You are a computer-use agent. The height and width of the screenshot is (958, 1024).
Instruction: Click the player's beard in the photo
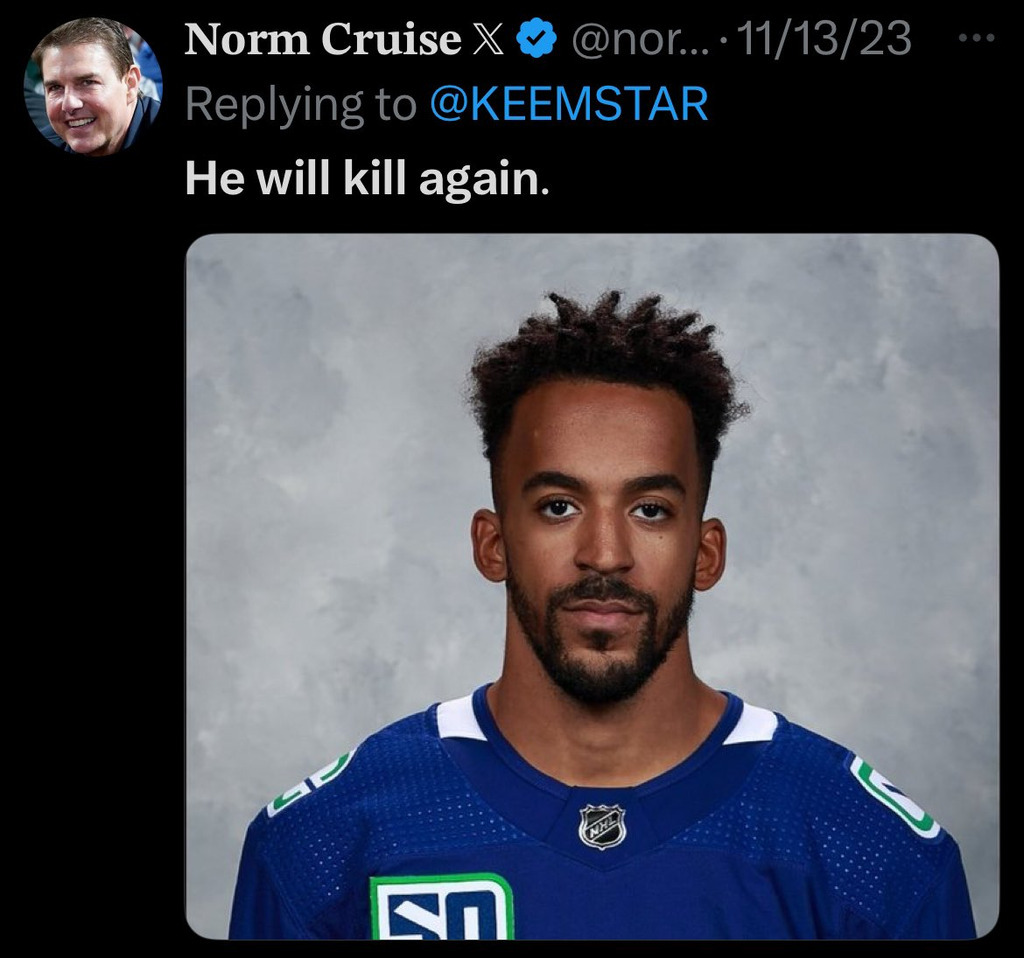pyautogui.click(x=598, y=660)
